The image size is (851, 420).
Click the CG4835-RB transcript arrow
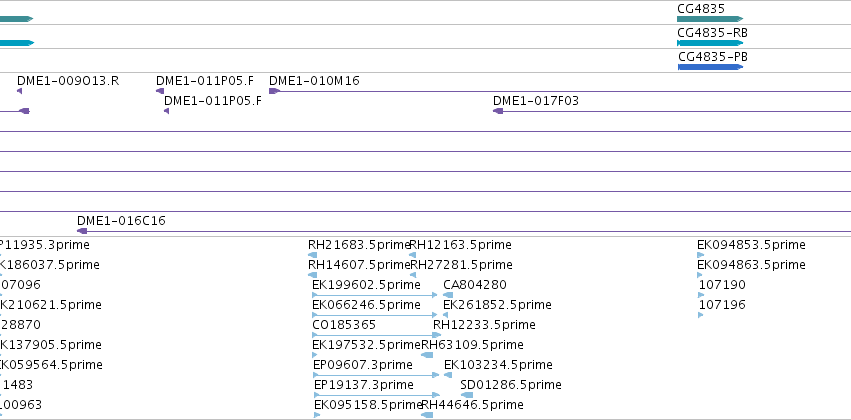point(710,43)
